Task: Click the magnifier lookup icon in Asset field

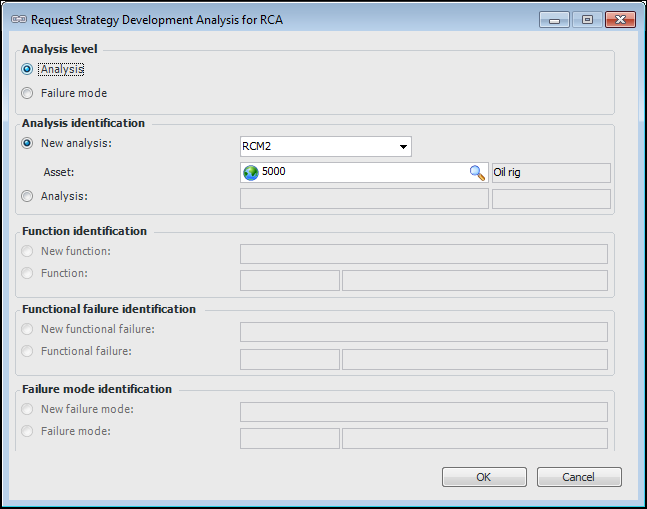Action: point(477,172)
